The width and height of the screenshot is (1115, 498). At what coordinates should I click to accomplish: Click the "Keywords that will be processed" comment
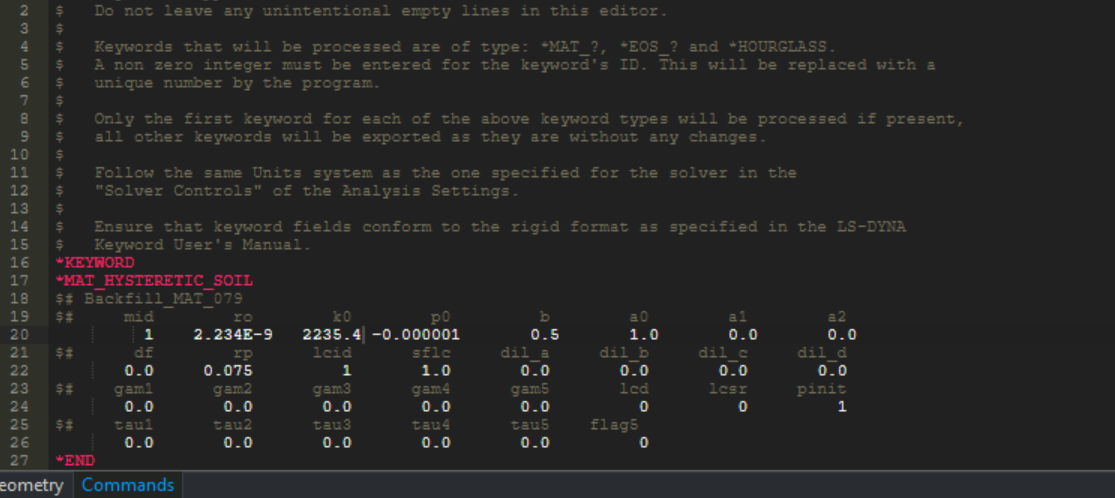tap(465, 47)
